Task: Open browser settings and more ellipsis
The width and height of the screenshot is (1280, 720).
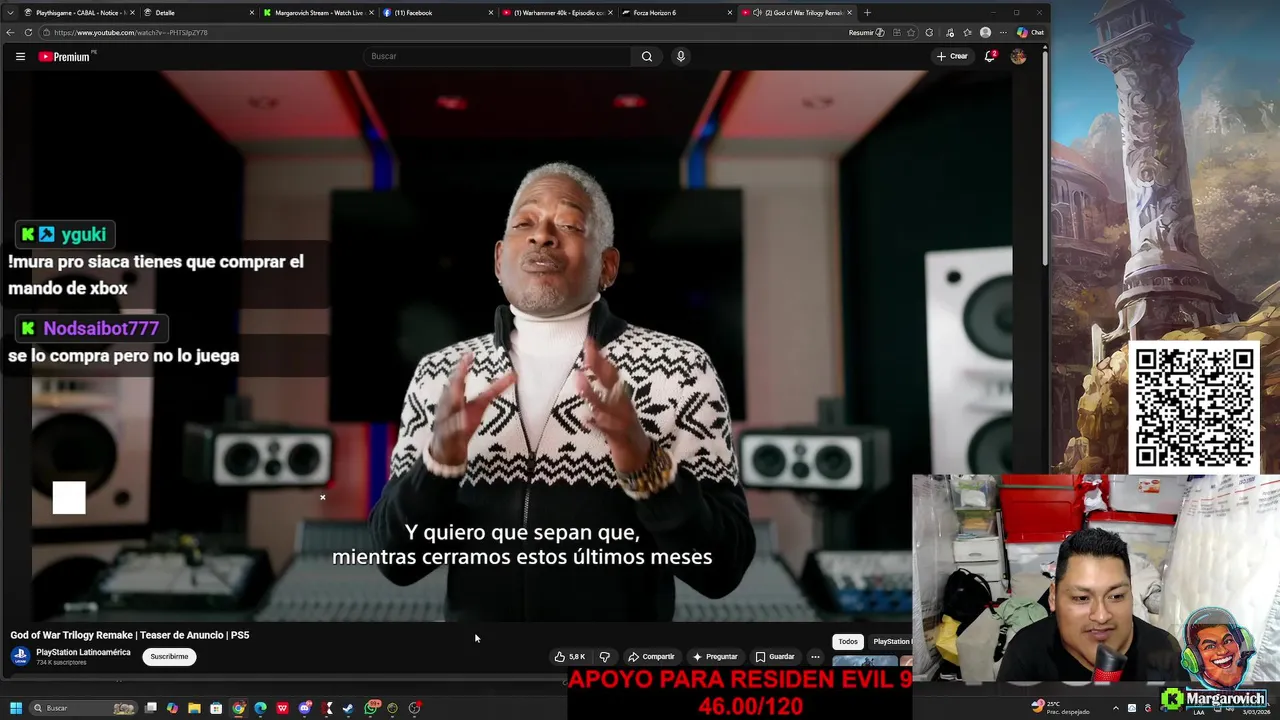Action: (x=1003, y=32)
